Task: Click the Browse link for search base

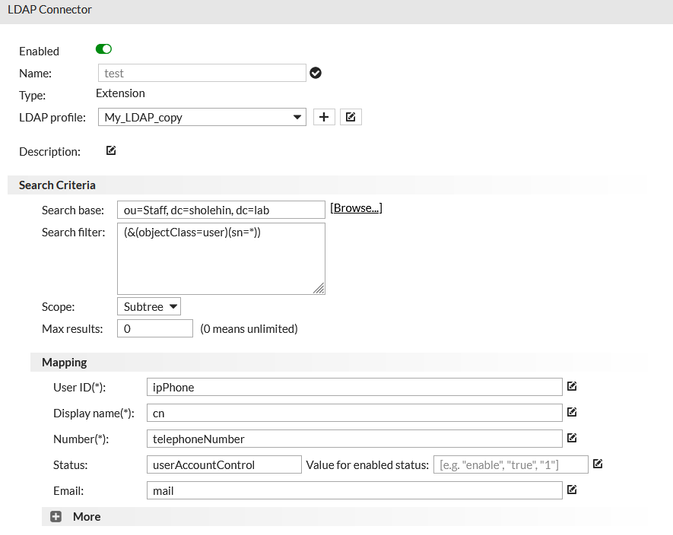Action: pyautogui.click(x=356, y=208)
